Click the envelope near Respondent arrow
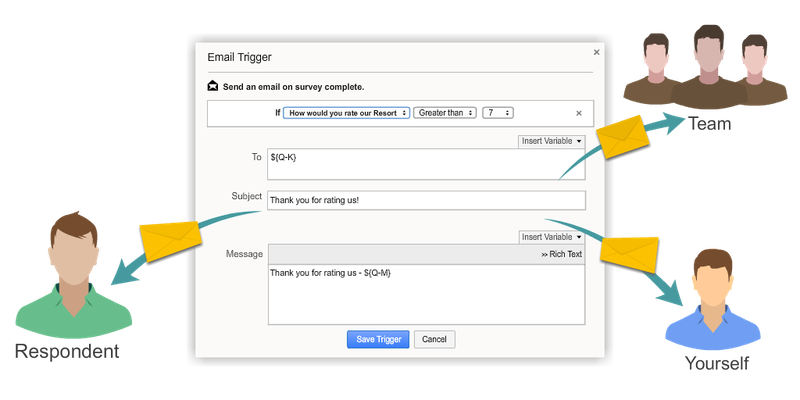This screenshot has height=400, width=800. (169, 236)
